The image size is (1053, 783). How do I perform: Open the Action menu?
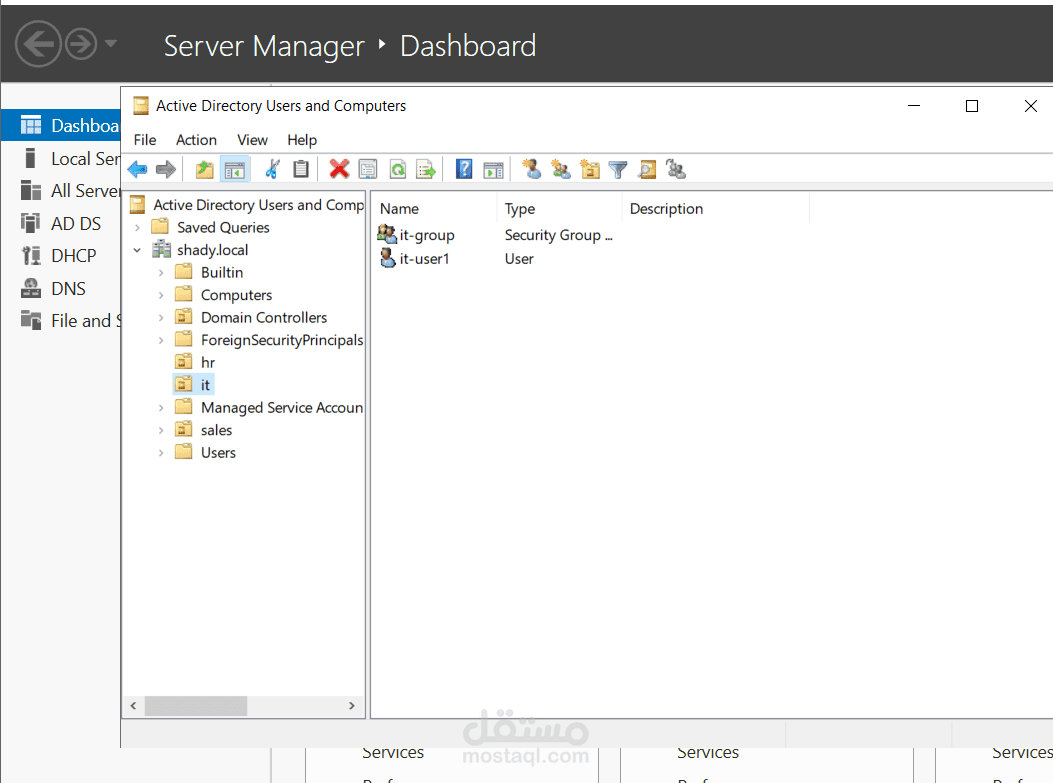coord(196,140)
